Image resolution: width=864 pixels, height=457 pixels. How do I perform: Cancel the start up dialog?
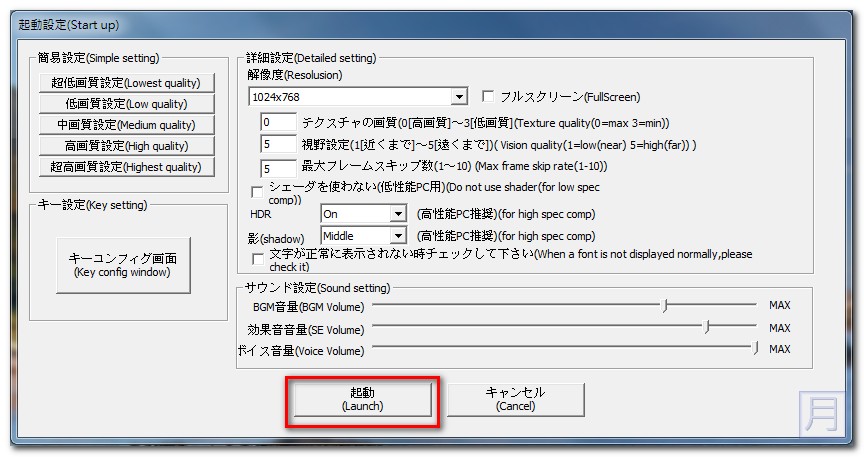click(x=515, y=399)
